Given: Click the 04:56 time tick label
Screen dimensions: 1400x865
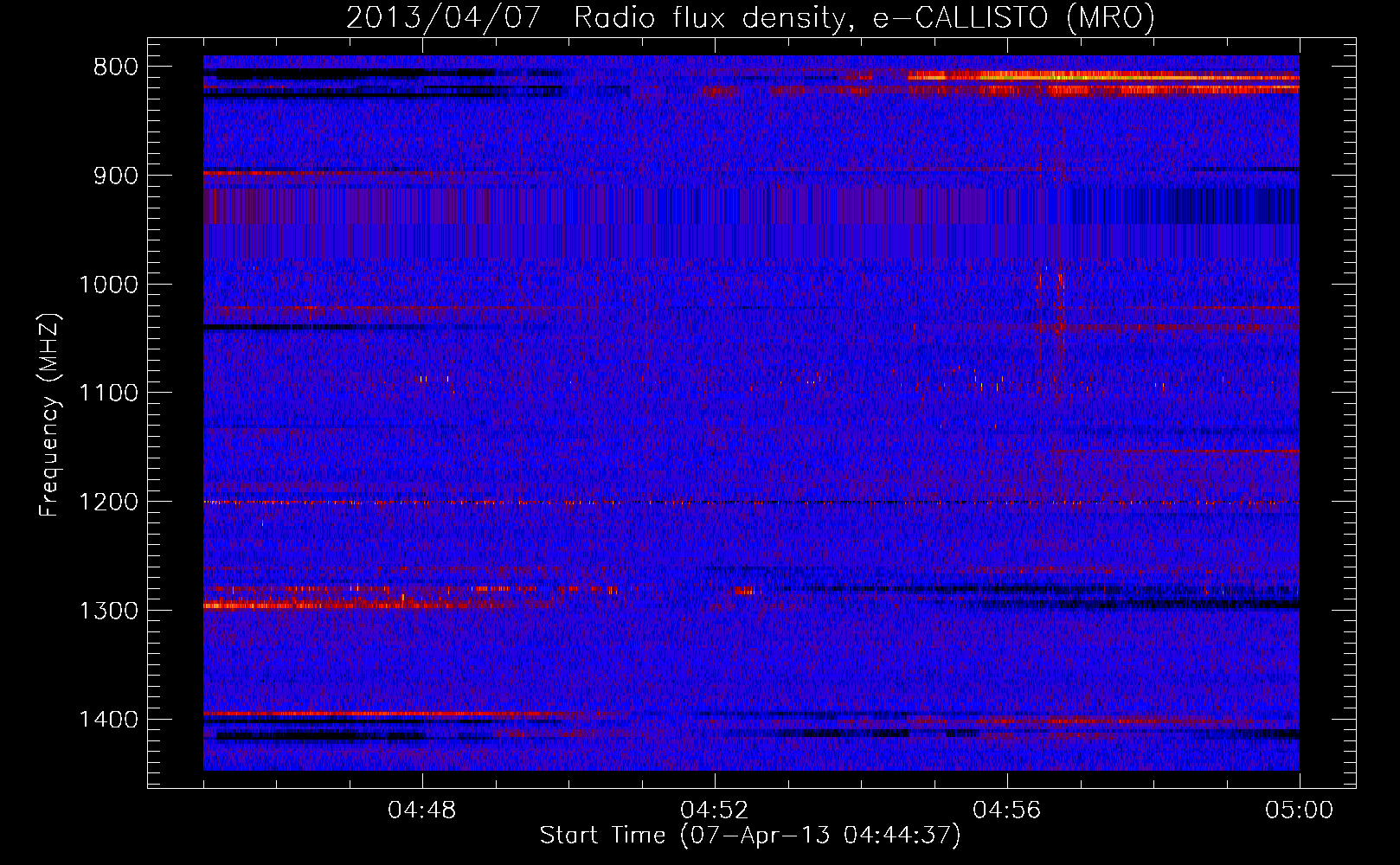Looking at the screenshot, I should (x=1007, y=811).
